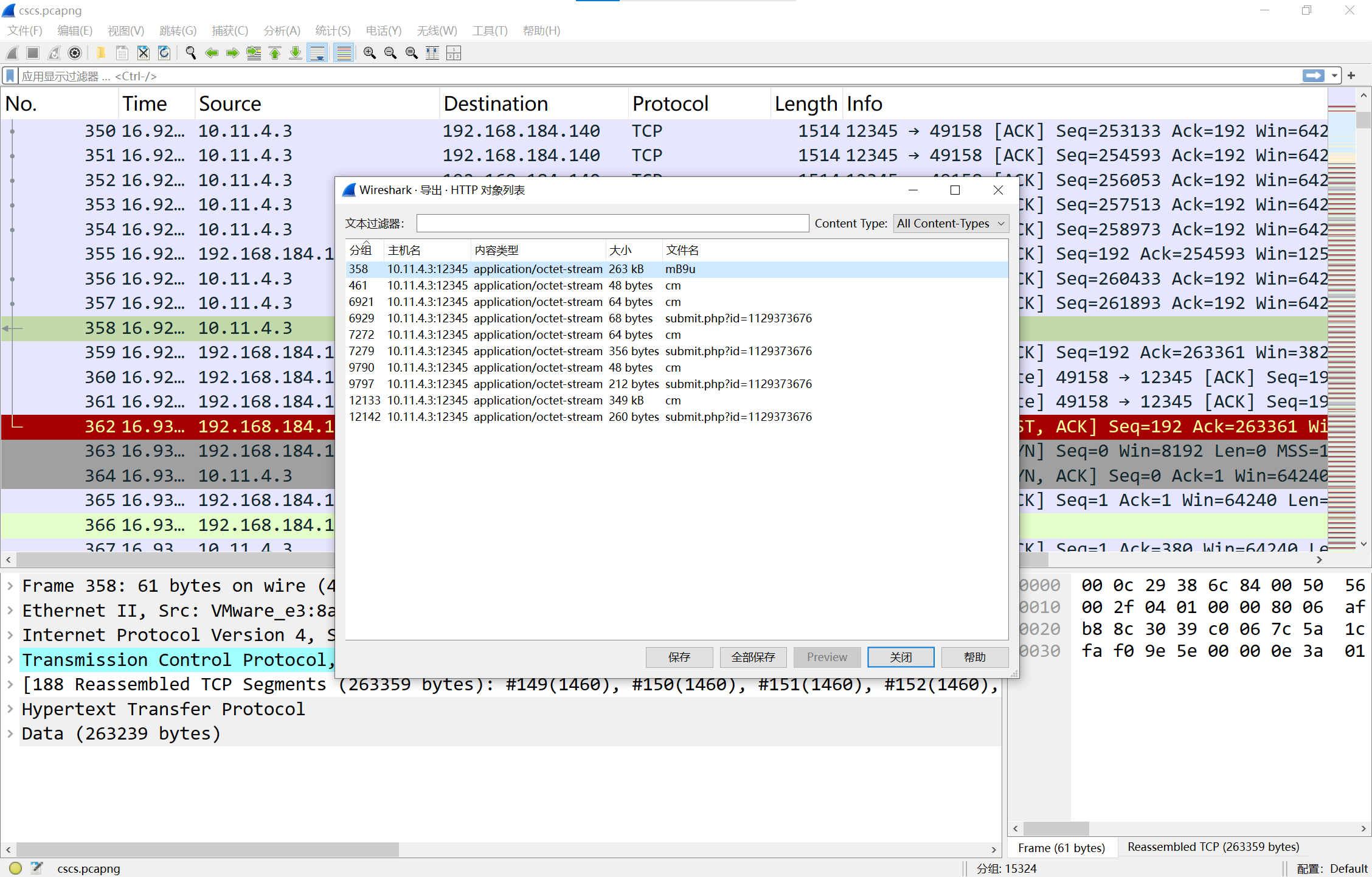Go to a specific packet number via toolbar

pos(254,54)
